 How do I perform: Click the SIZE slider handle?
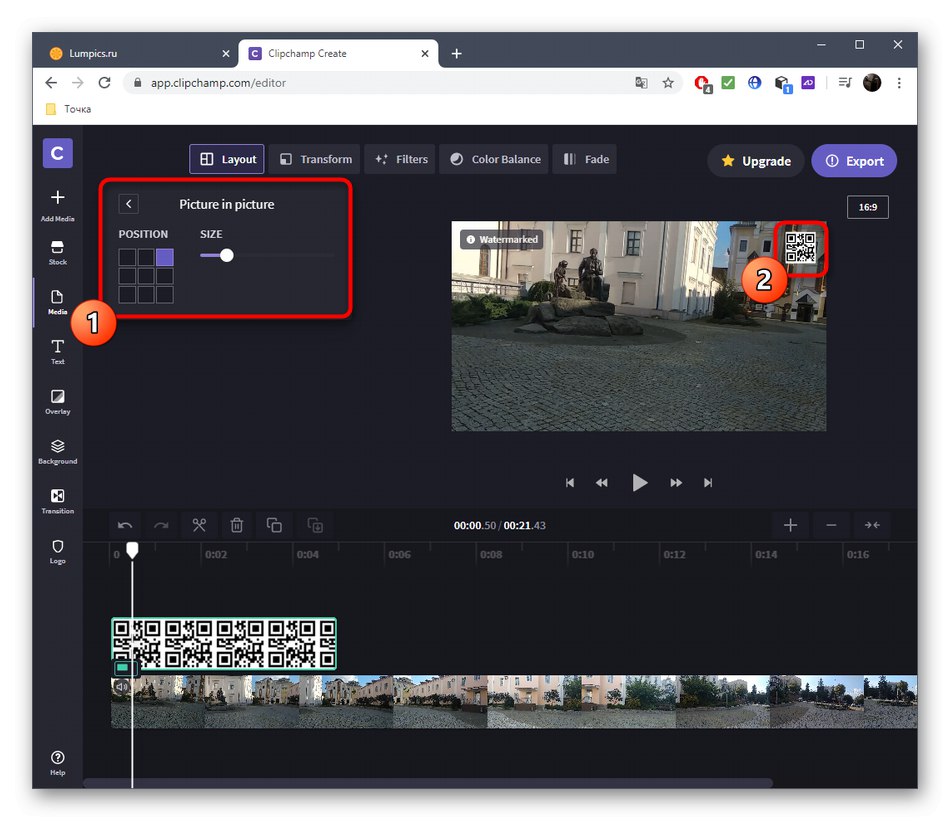click(x=227, y=256)
